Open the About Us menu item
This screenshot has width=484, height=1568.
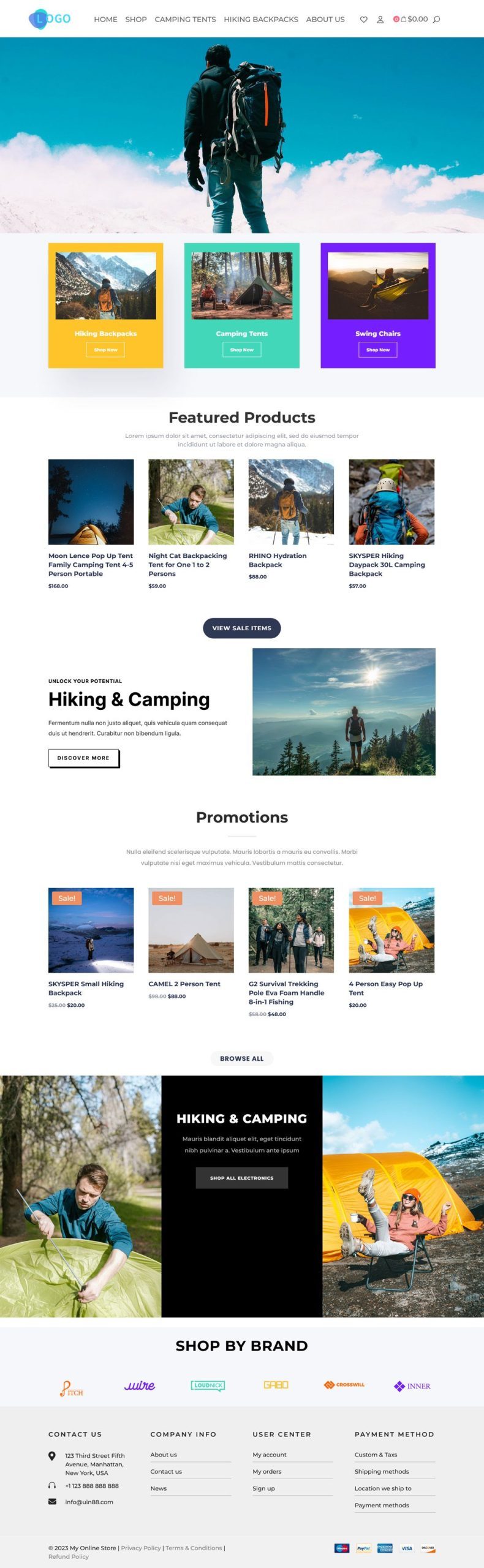[x=325, y=20]
